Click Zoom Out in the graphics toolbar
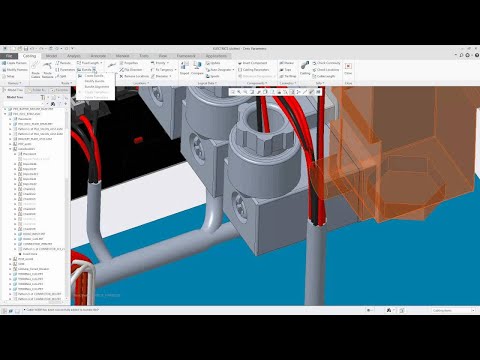This screenshot has width=480, height=360. (245, 92)
